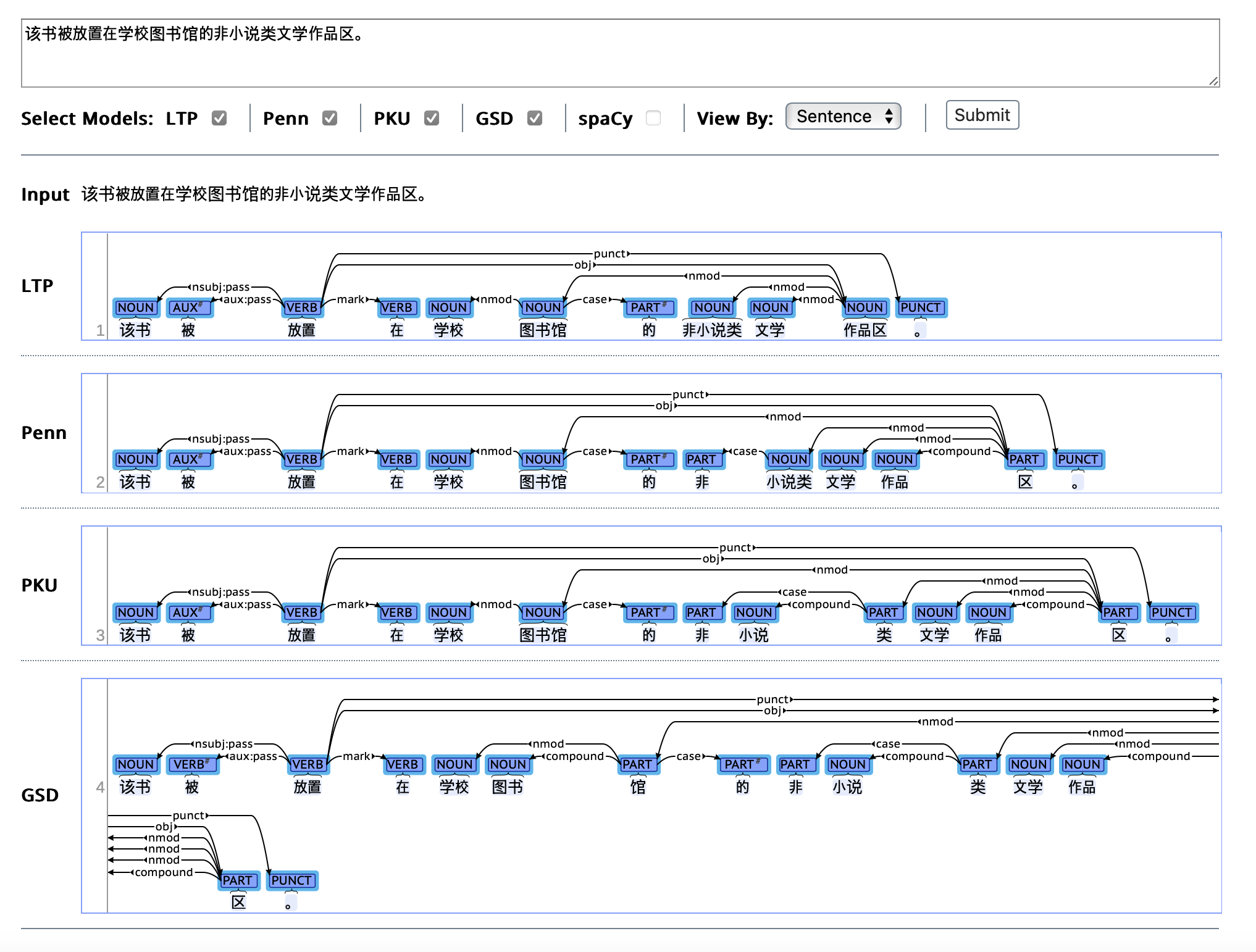Image resolution: width=1256 pixels, height=952 pixels.
Task: Click the PART tag above 区 in Penn row
Action: tap(1024, 459)
